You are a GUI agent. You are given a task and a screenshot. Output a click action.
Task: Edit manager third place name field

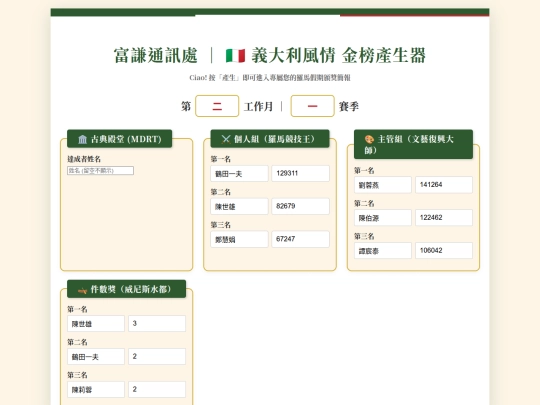pos(383,251)
